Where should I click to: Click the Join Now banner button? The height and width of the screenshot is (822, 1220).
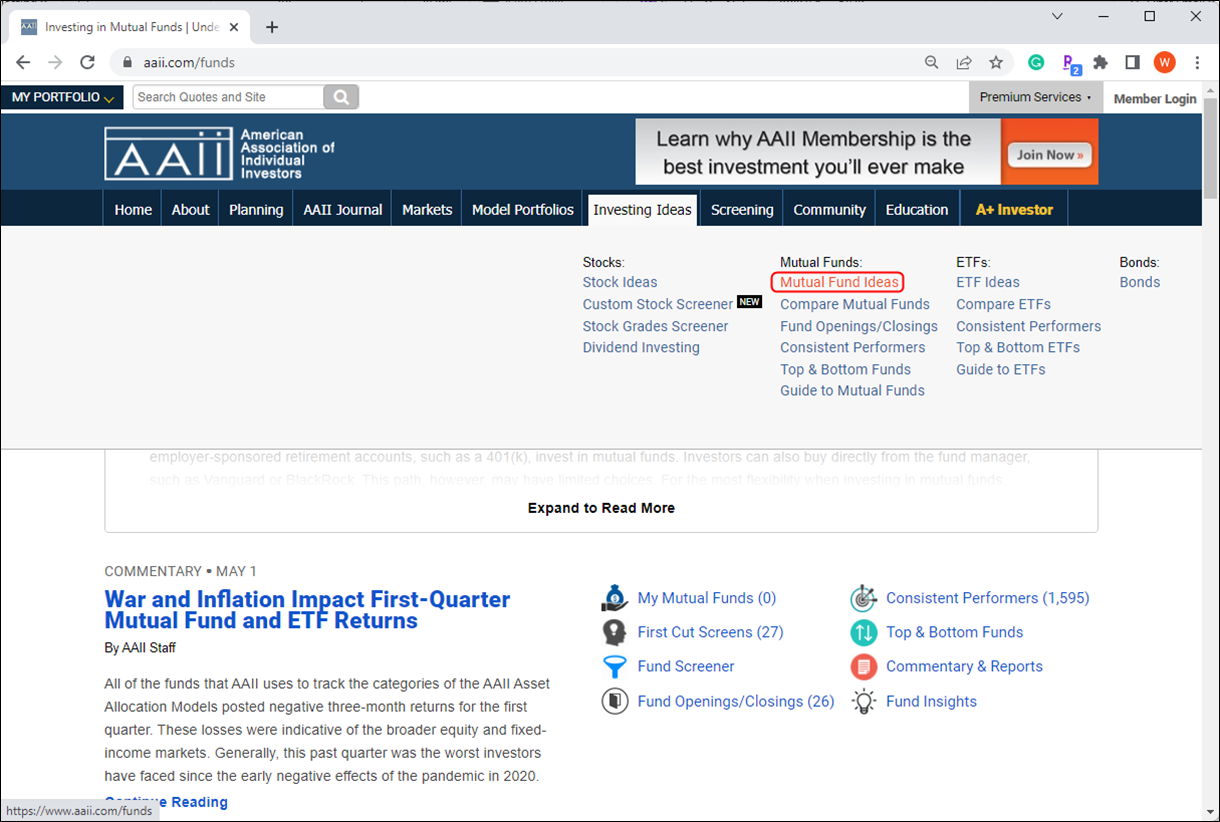[1050, 154]
